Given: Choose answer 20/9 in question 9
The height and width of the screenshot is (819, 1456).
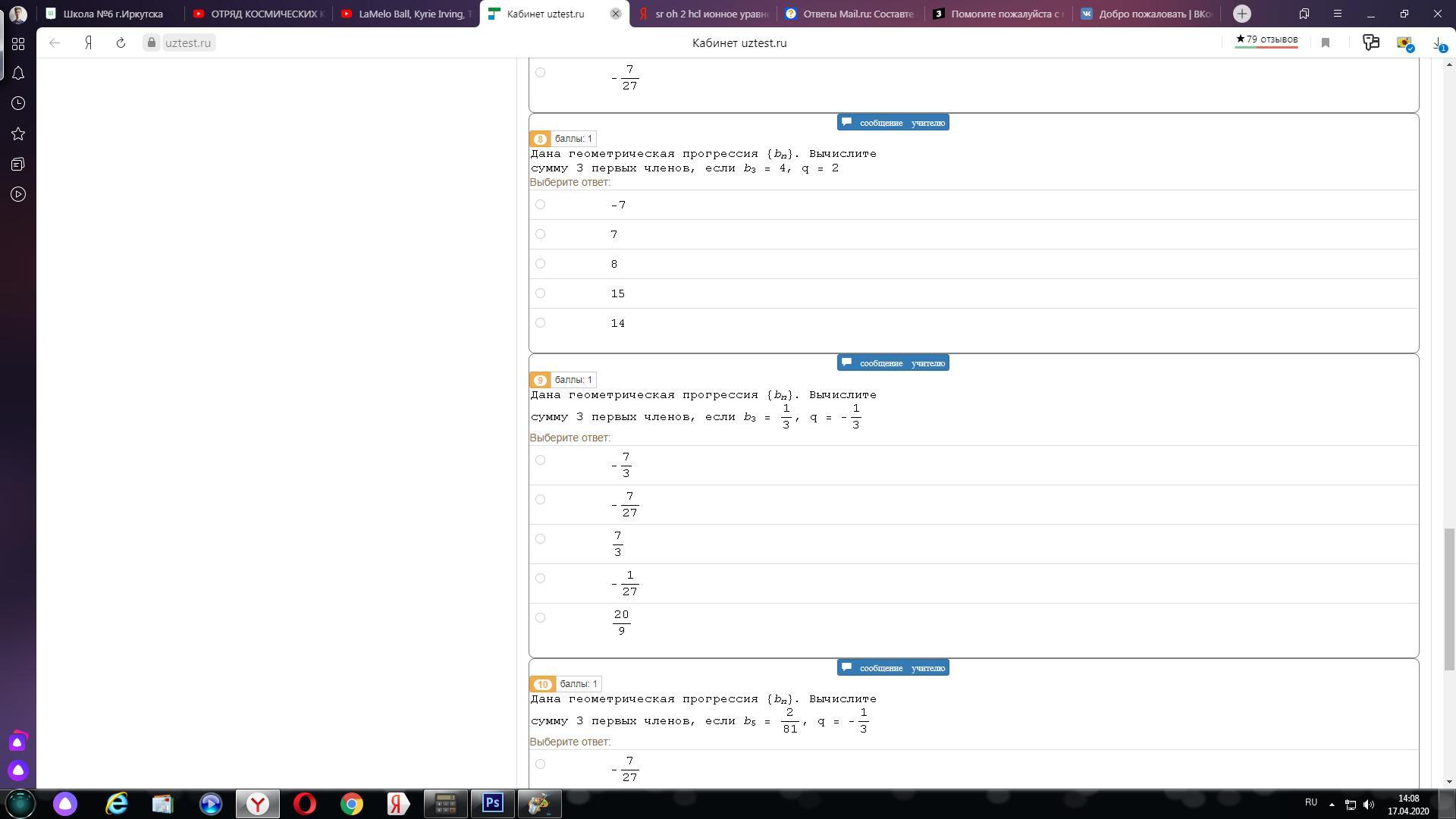Looking at the screenshot, I should coord(540,618).
